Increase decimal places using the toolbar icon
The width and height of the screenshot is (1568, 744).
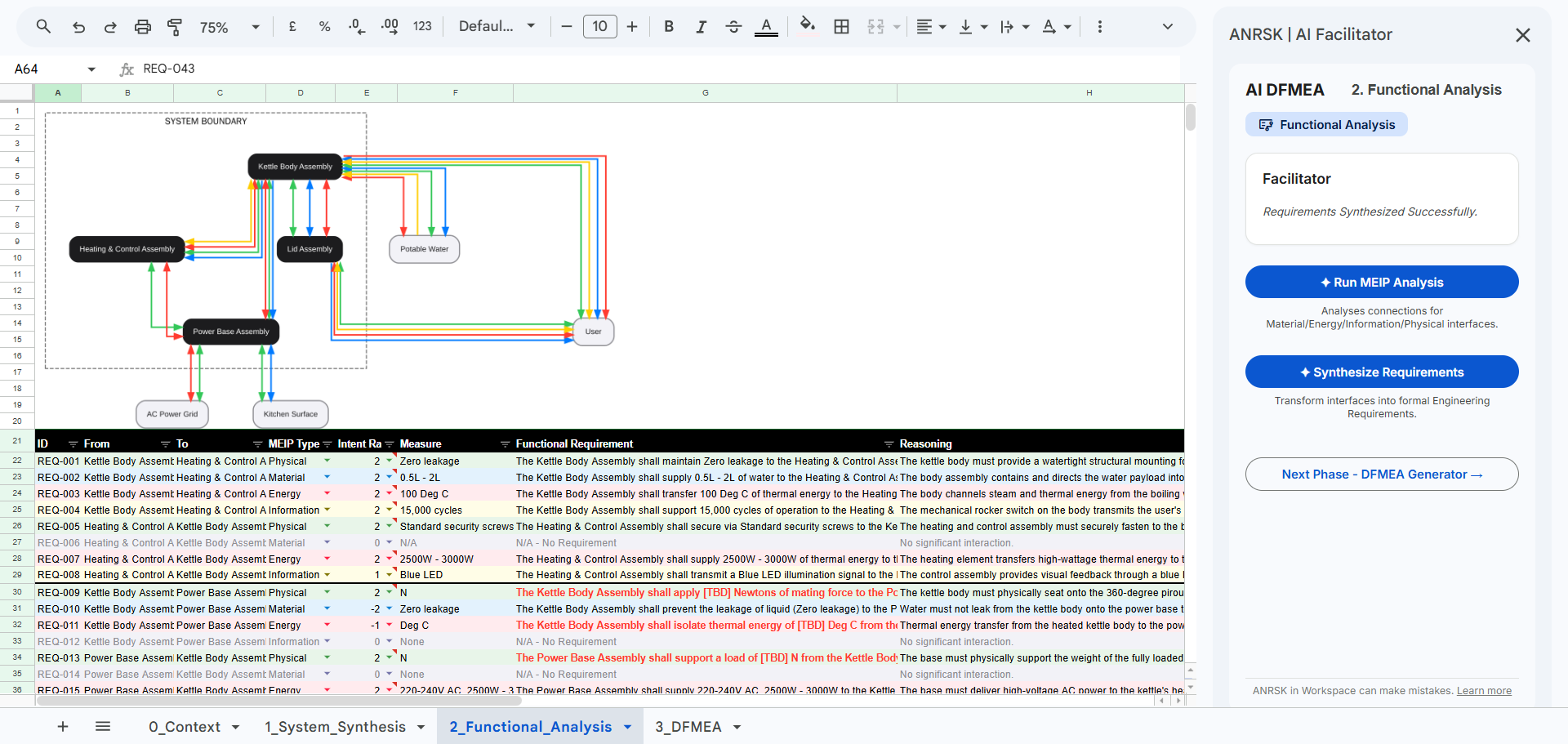[x=390, y=27]
